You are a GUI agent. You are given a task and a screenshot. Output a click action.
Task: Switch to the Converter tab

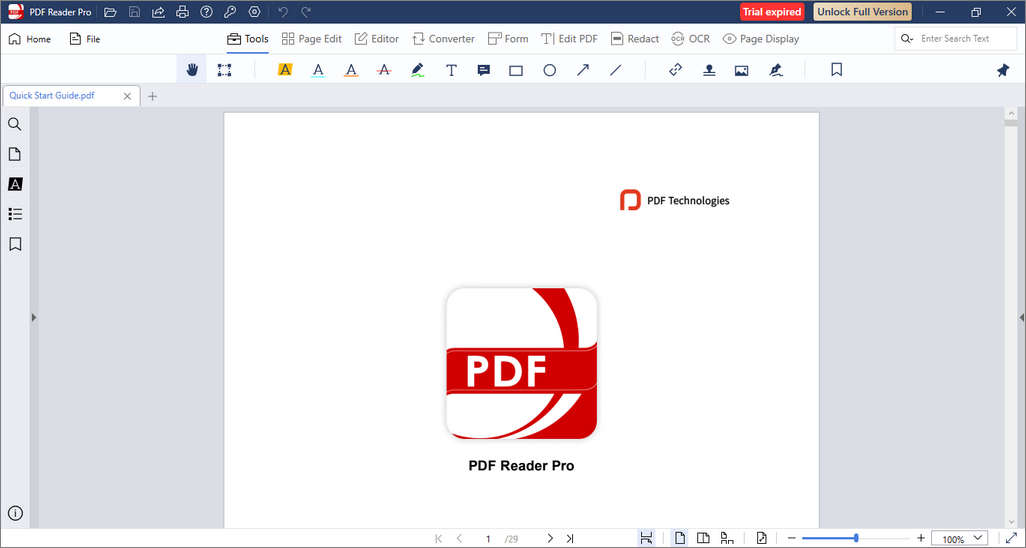pos(443,39)
